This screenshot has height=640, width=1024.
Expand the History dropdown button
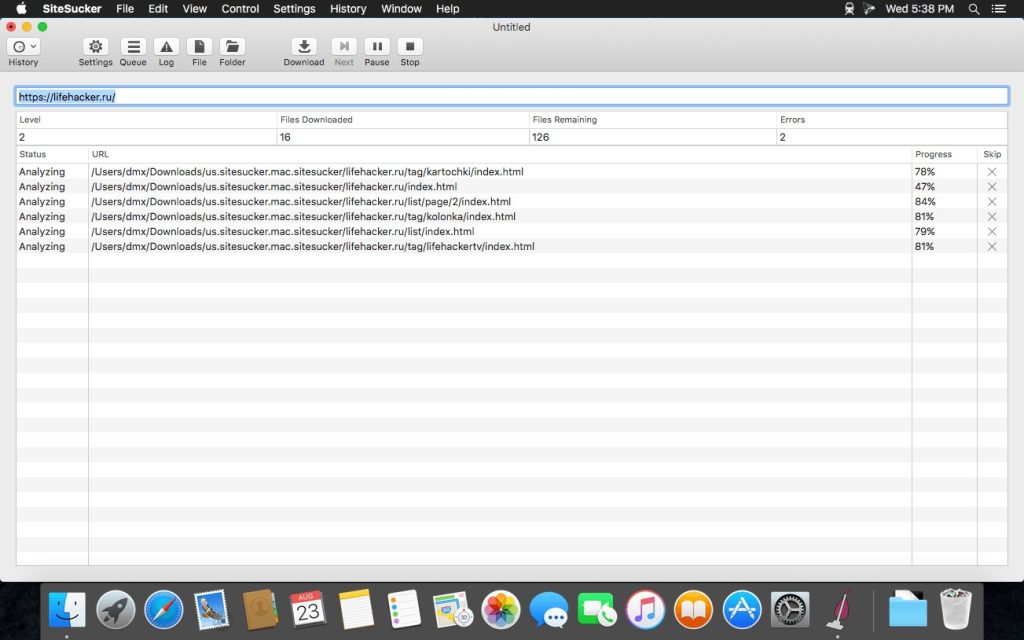[24, 47]
